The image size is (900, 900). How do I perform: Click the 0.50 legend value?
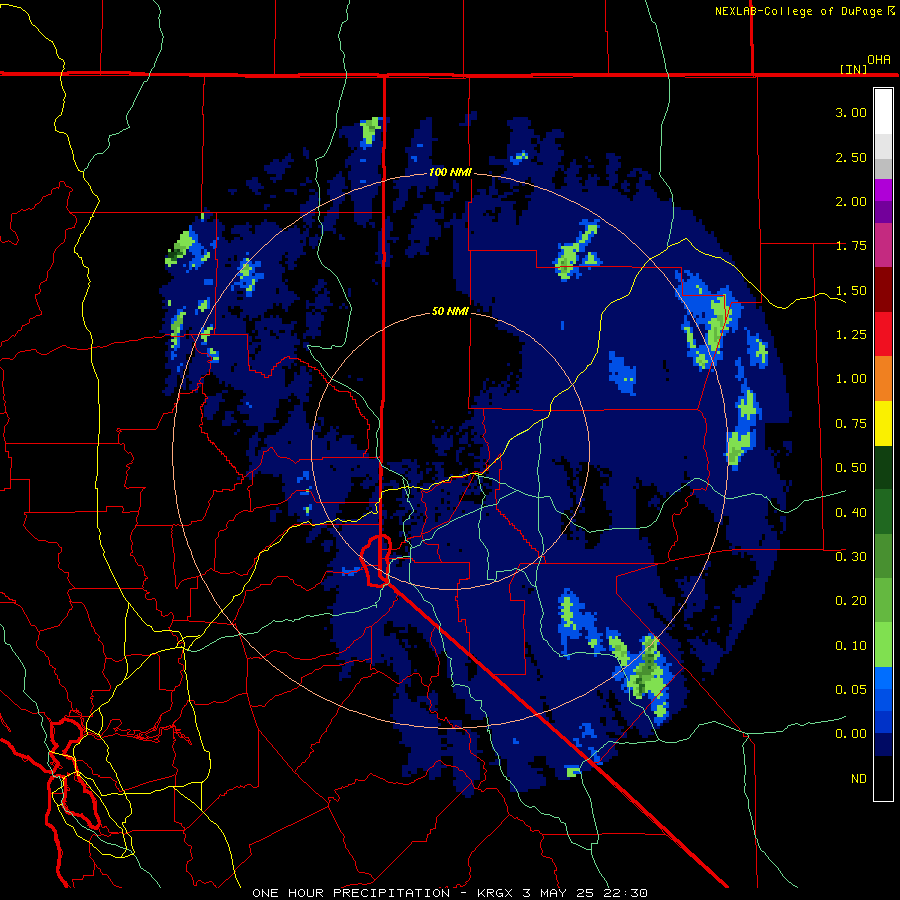[851, 468]
